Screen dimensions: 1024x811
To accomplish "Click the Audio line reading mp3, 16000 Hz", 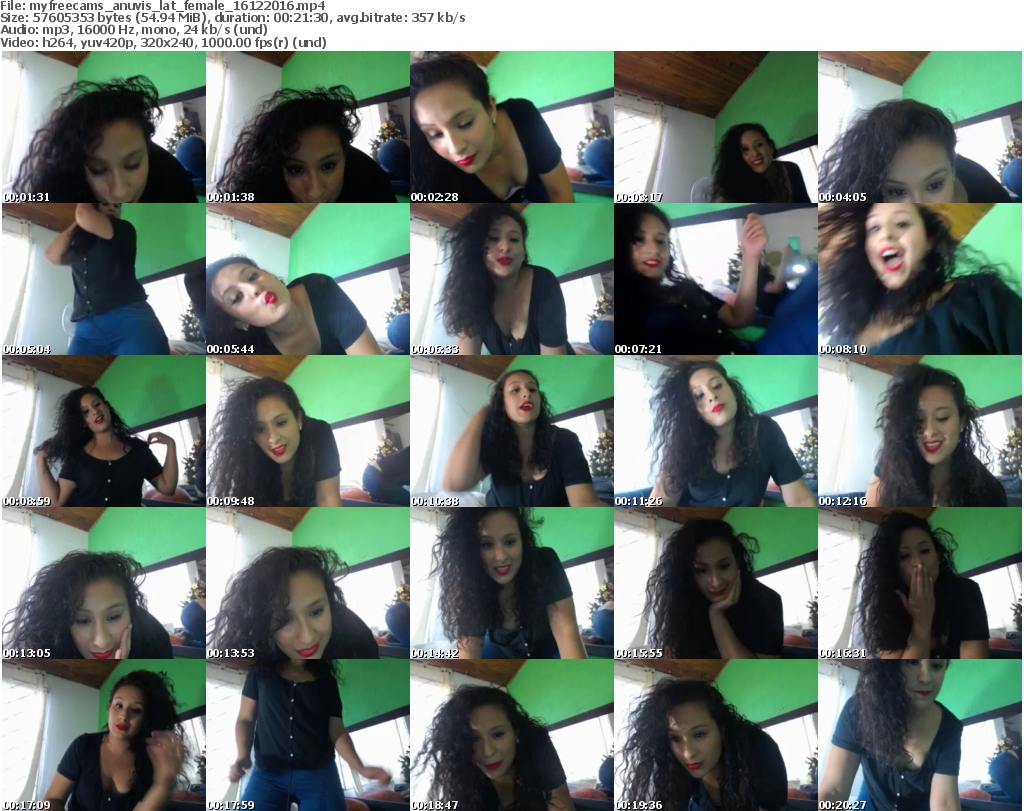I will [134, 30].
